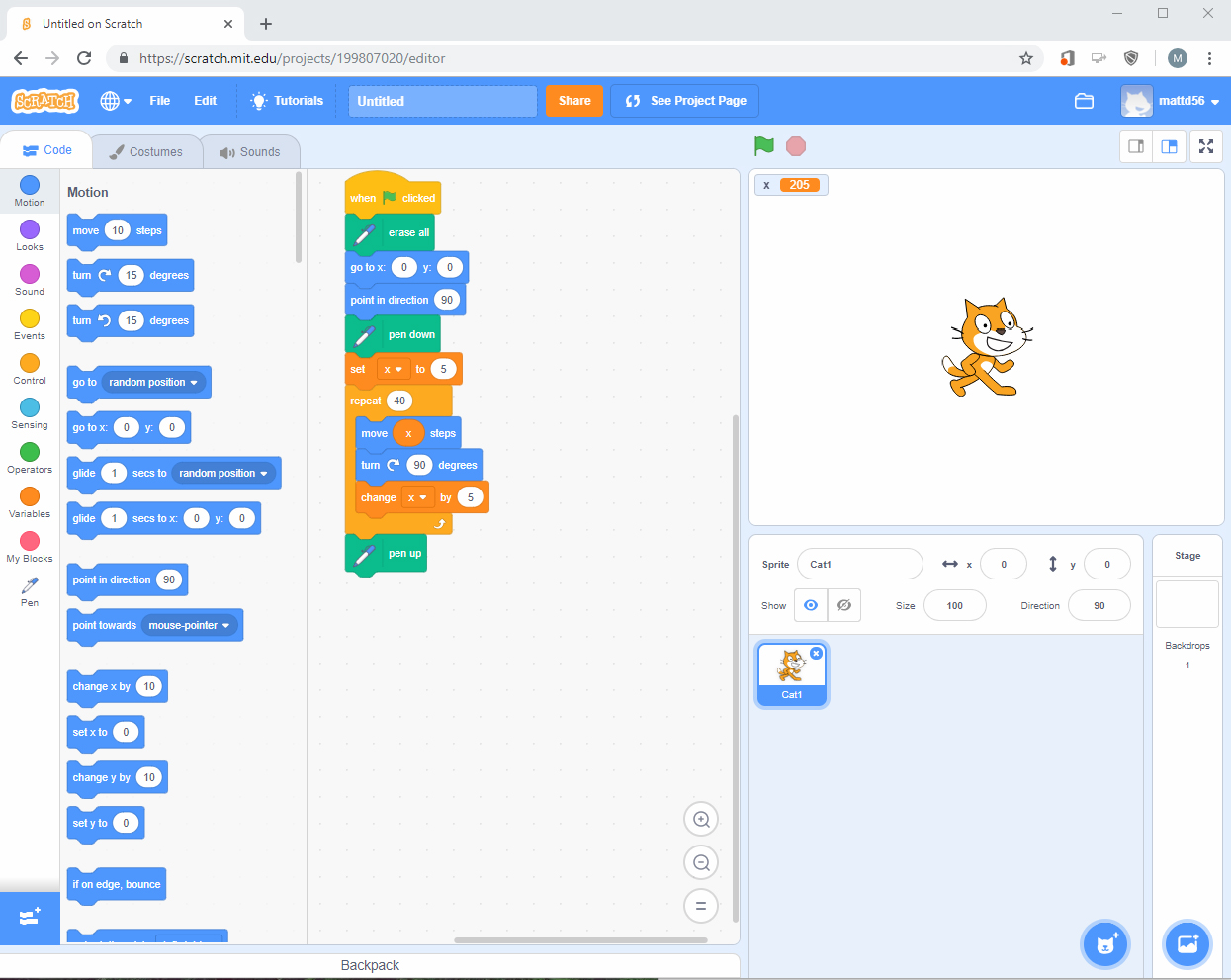
Task: Zoom out of the code workspace
Action: click(701, 862)
